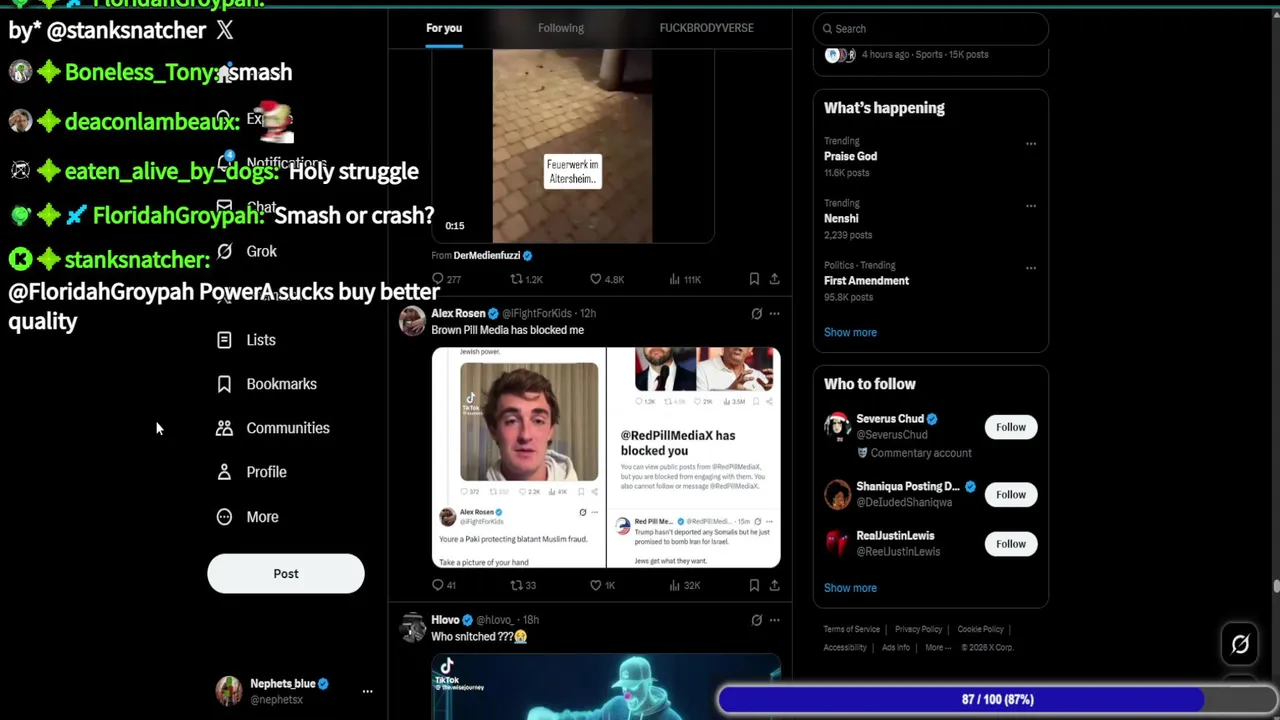The height and width of the screenshot is (720, 1280).
Task: View analytics of Alex Rosen's post
Action: (x=684, y=585)
